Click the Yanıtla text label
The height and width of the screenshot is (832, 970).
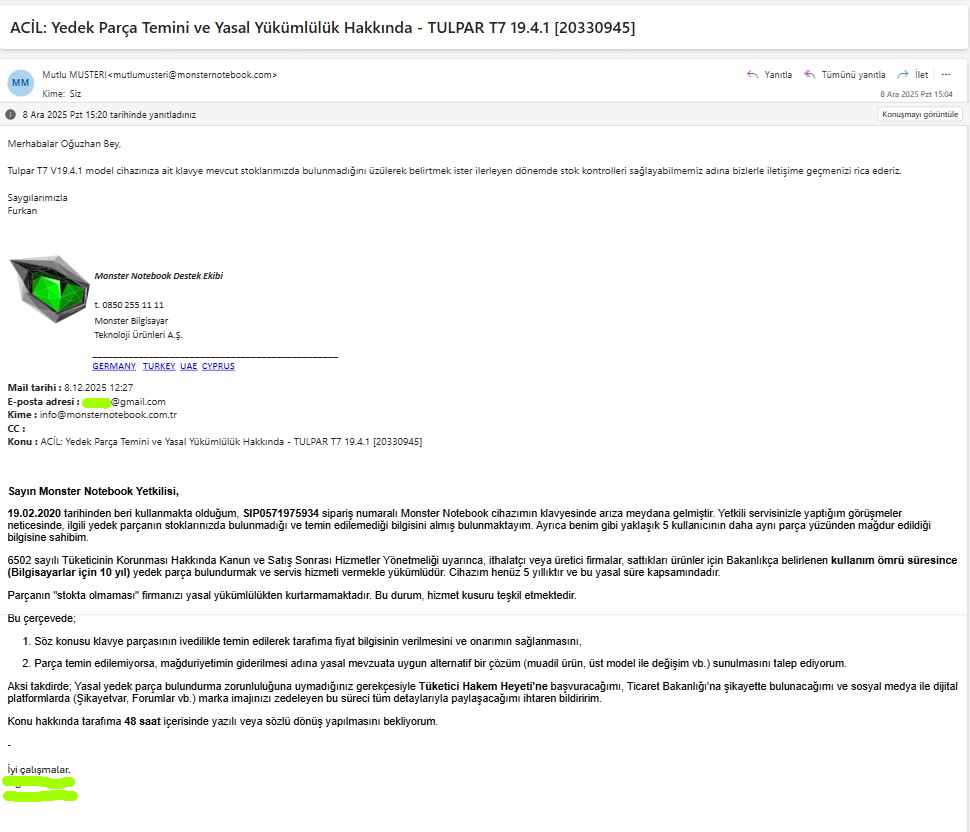click(778, 75)
